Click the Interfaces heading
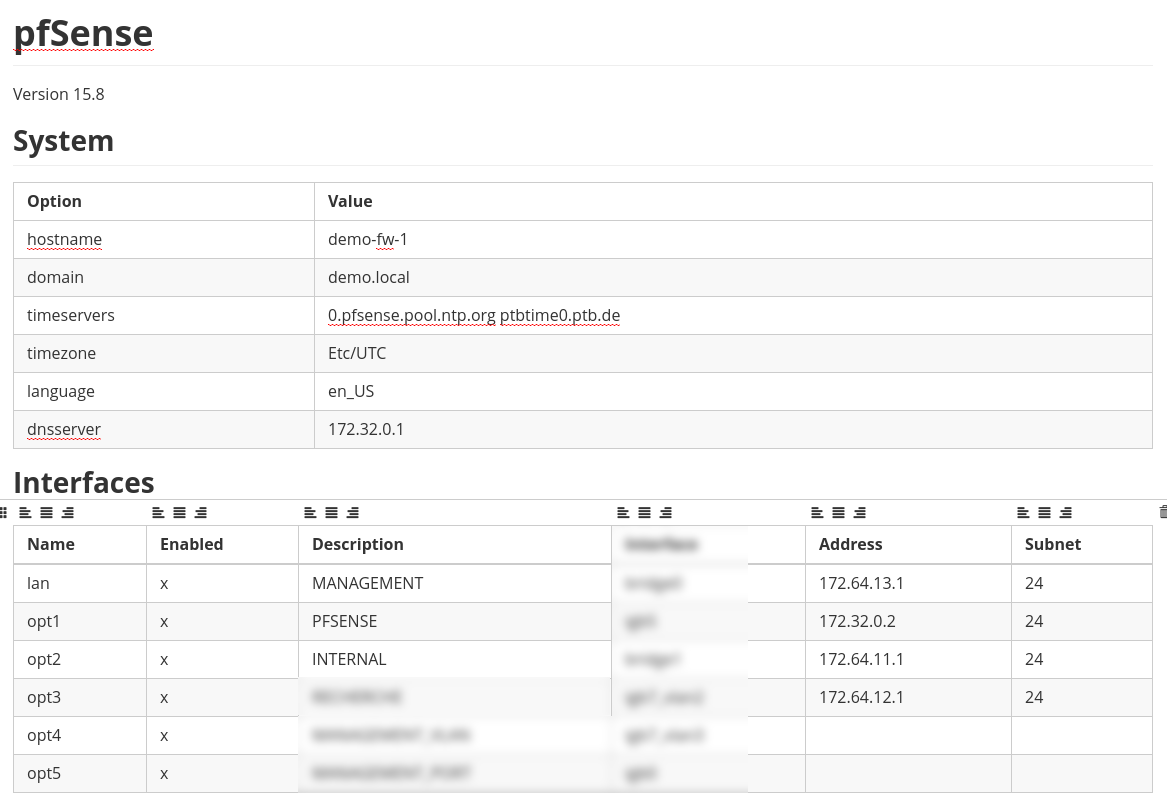Screen dimensions: 1167x793 84,483
